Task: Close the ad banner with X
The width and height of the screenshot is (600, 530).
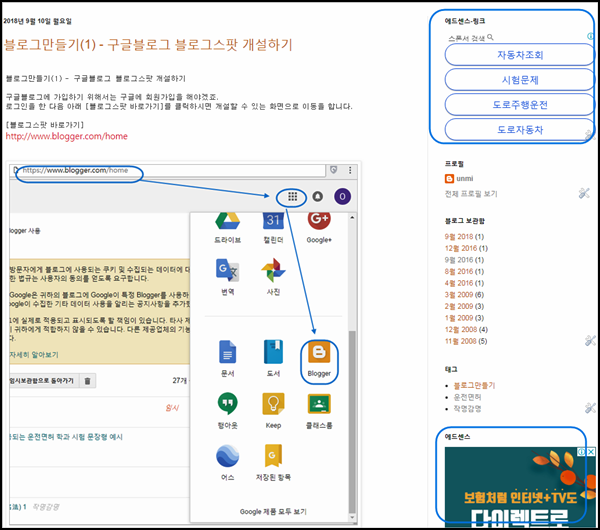Action: [591, 452]
